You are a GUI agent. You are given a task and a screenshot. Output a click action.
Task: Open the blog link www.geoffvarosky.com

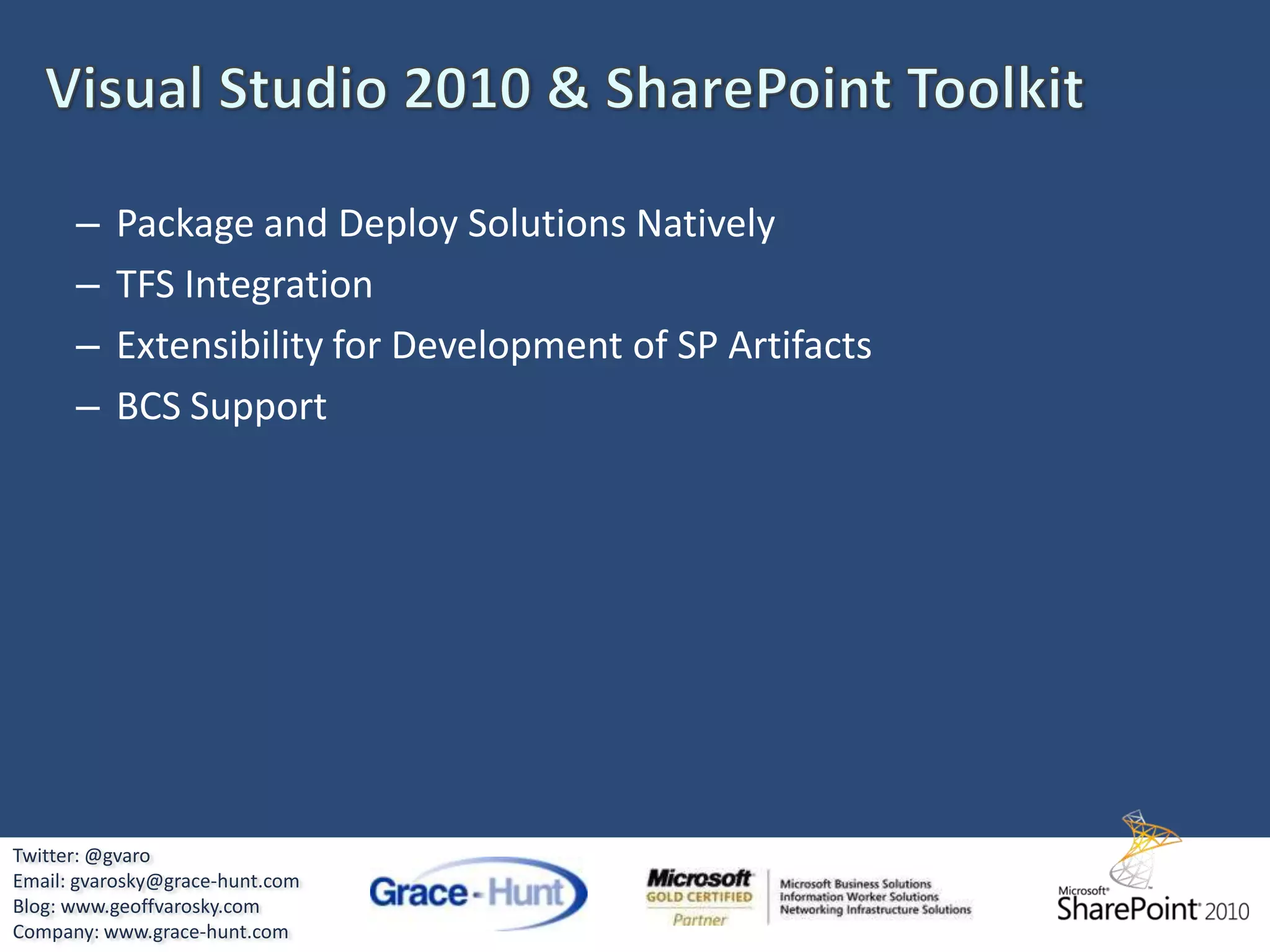pos(160,907)
